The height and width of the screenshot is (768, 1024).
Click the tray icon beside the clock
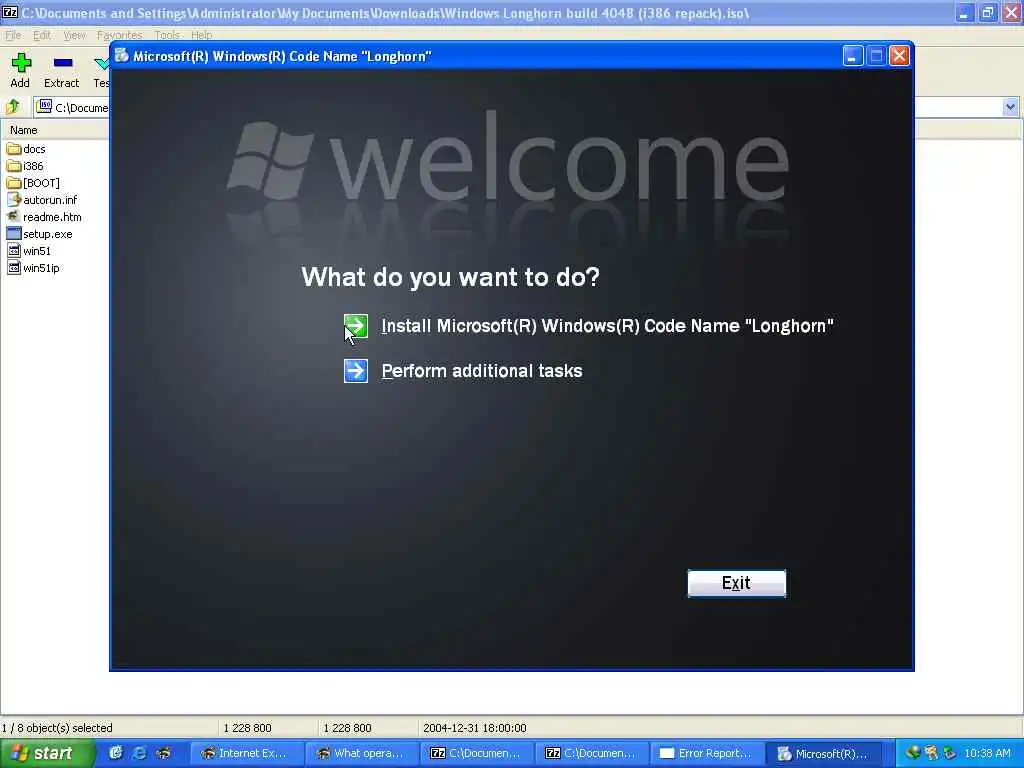pos(950,753)
